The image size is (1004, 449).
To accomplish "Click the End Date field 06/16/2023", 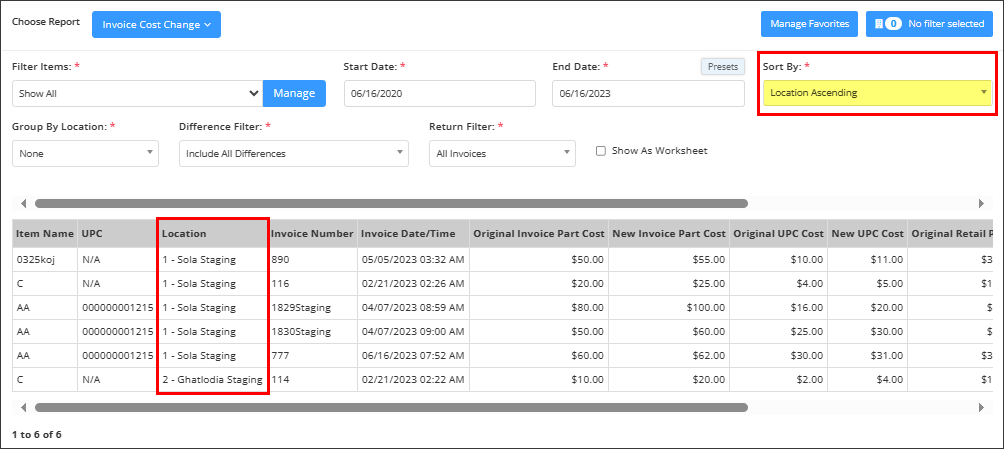I will (x=648, y=94).
